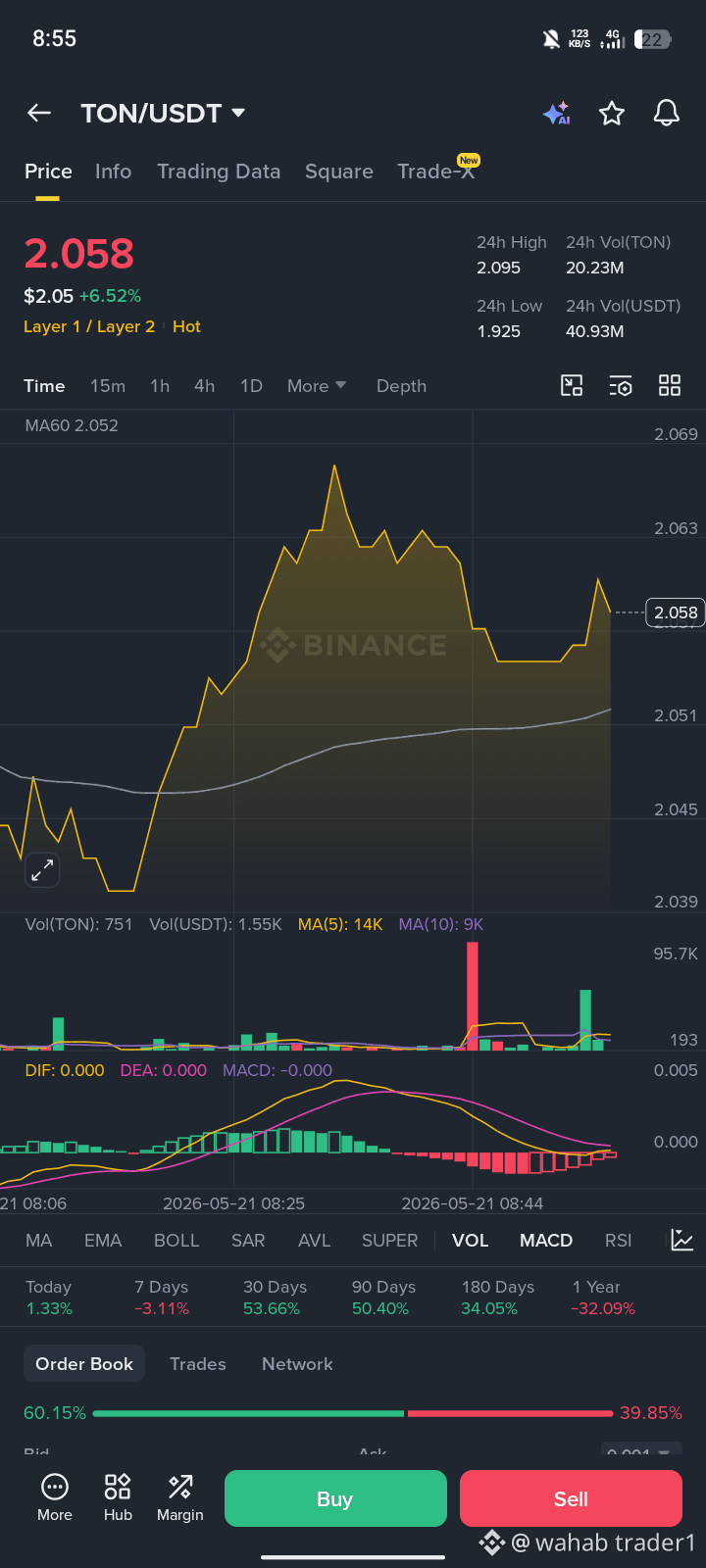Open chart drawing tools icon
This screenshot has height=1568, width=706.
click(572, 385)
